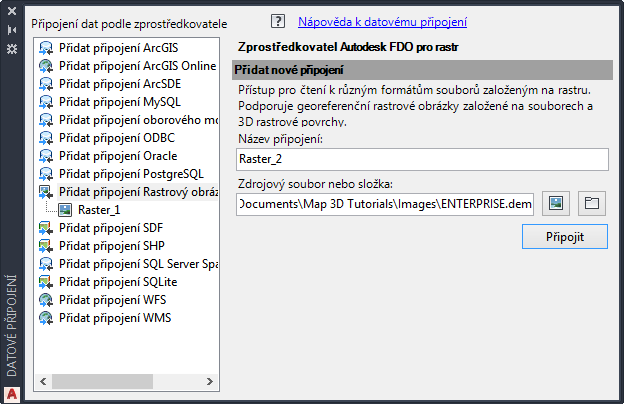The image size is (624, 404).
Task: Select Přidat připojení ODBC
Action: (x=117, y=138)
